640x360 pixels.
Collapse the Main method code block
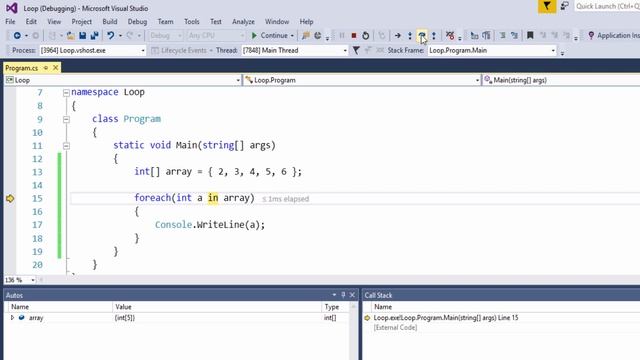click(x=66, y=146)
